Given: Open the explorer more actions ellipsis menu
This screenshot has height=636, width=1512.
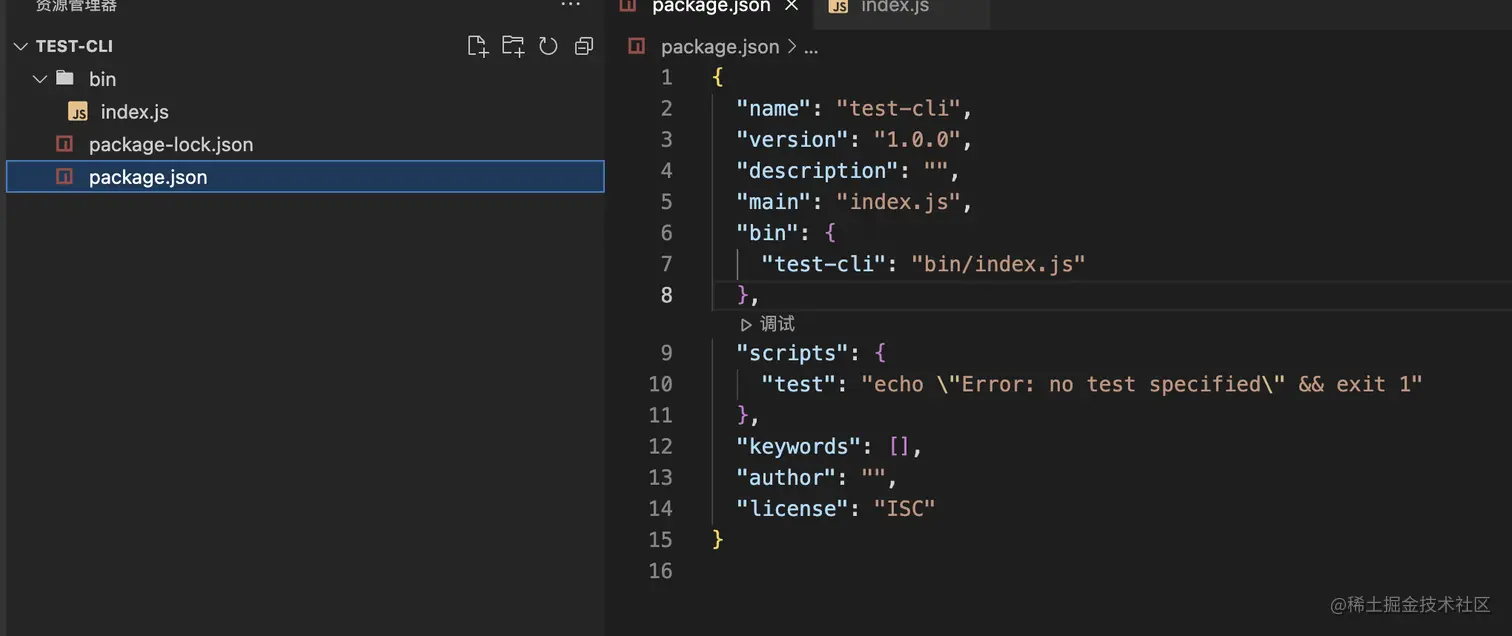Looking at the screenshot, I should [570, 6].
